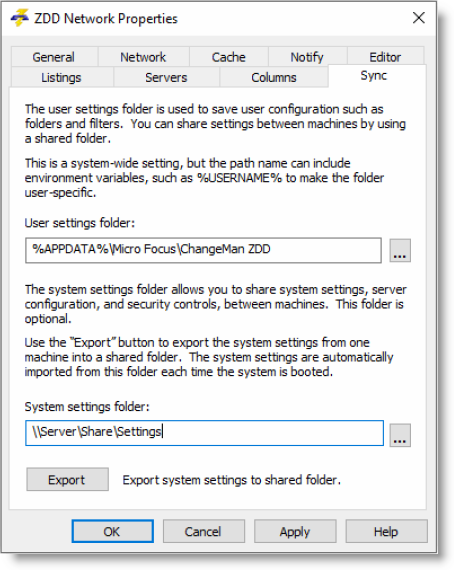Open the Columns tab
This screenshot has width=454, height=570.
tap(274, 77)
